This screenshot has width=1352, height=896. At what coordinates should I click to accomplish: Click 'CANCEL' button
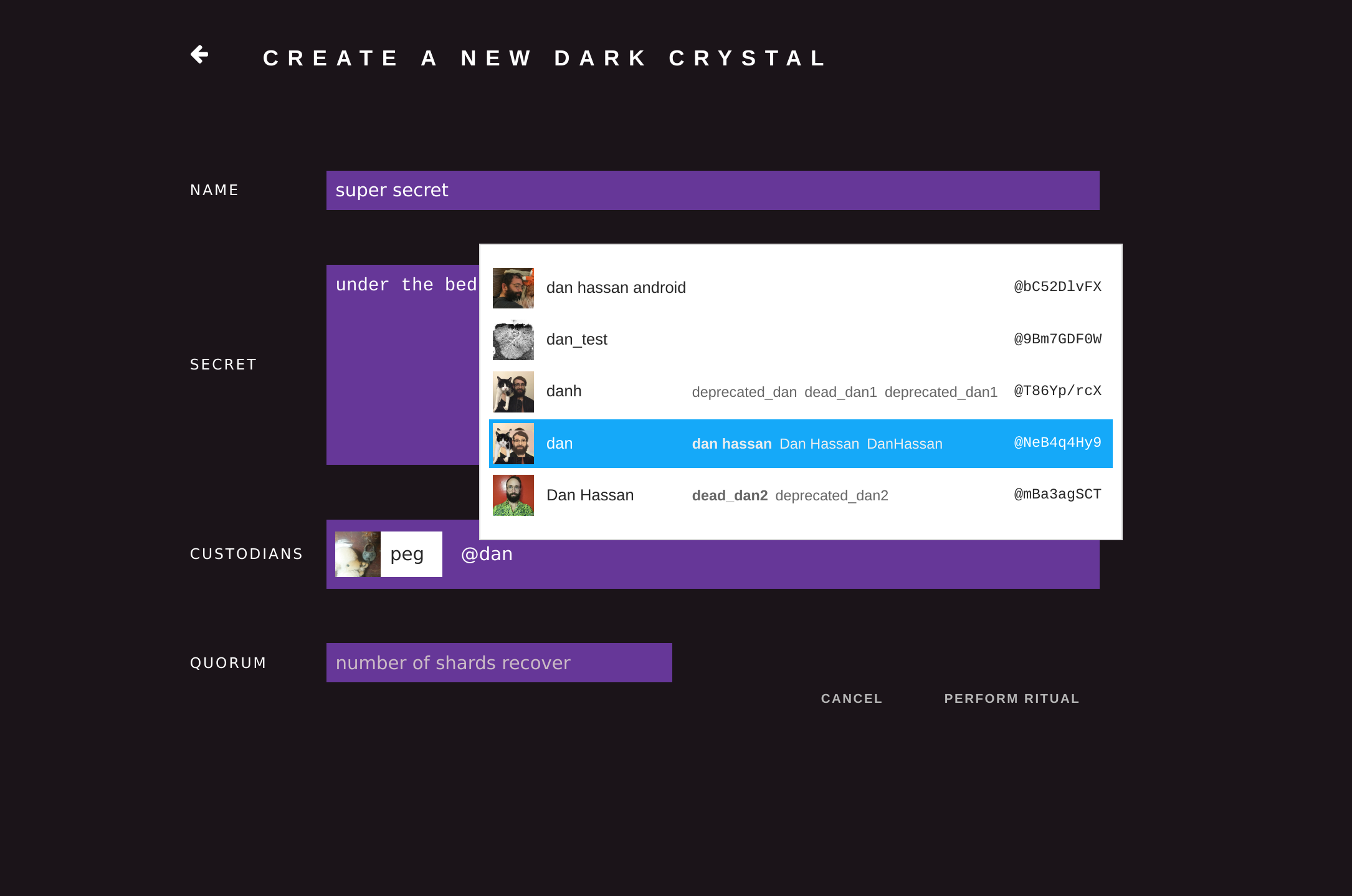[x=851, y=698]
